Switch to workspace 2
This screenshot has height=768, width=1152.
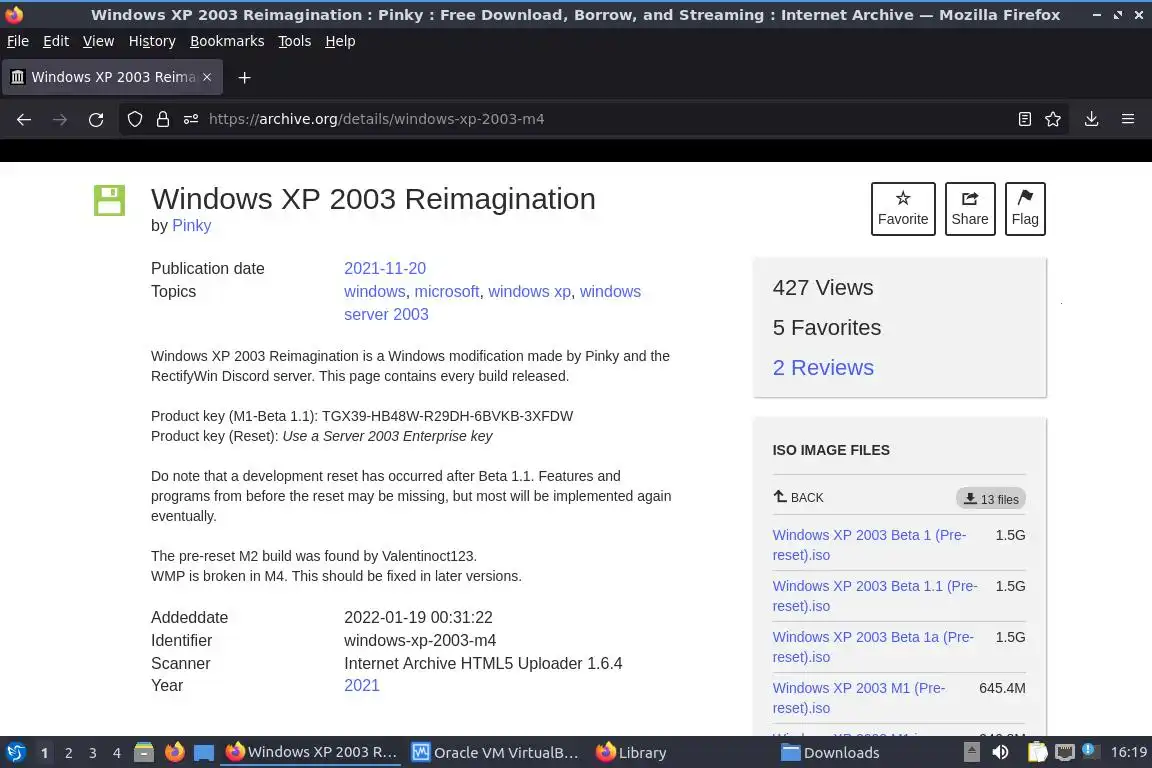pos(68,753)
